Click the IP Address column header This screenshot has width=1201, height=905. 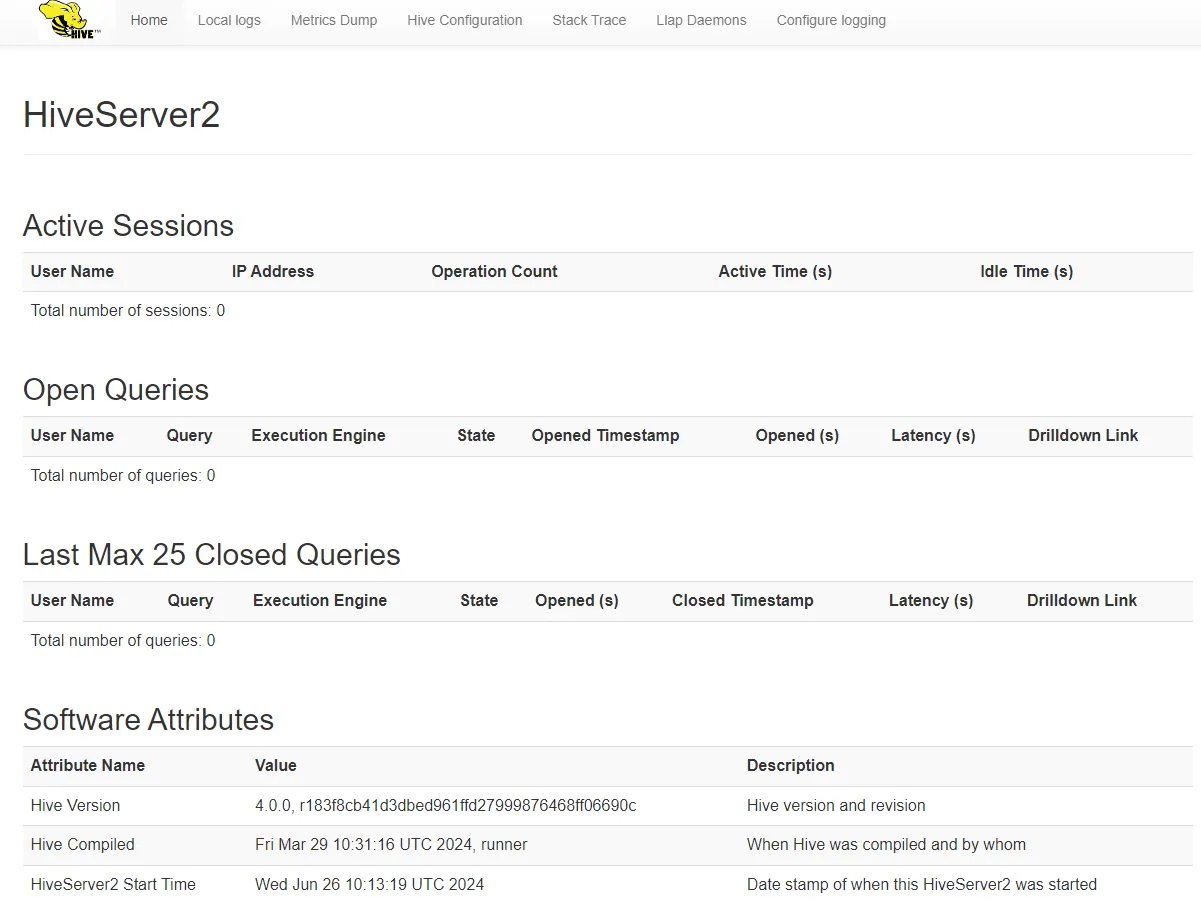pyautogui.click(x=273, y=271)
